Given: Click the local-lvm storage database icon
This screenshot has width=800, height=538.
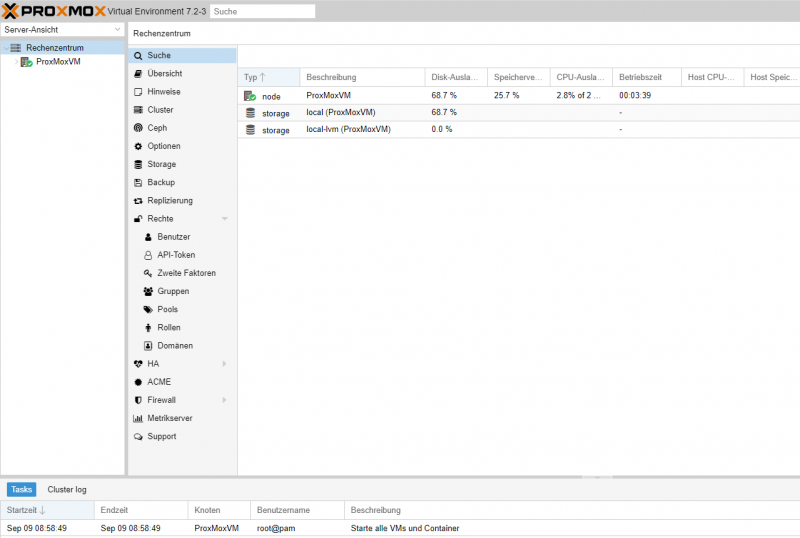Looking at the screenshot, I should pos(250,130).
